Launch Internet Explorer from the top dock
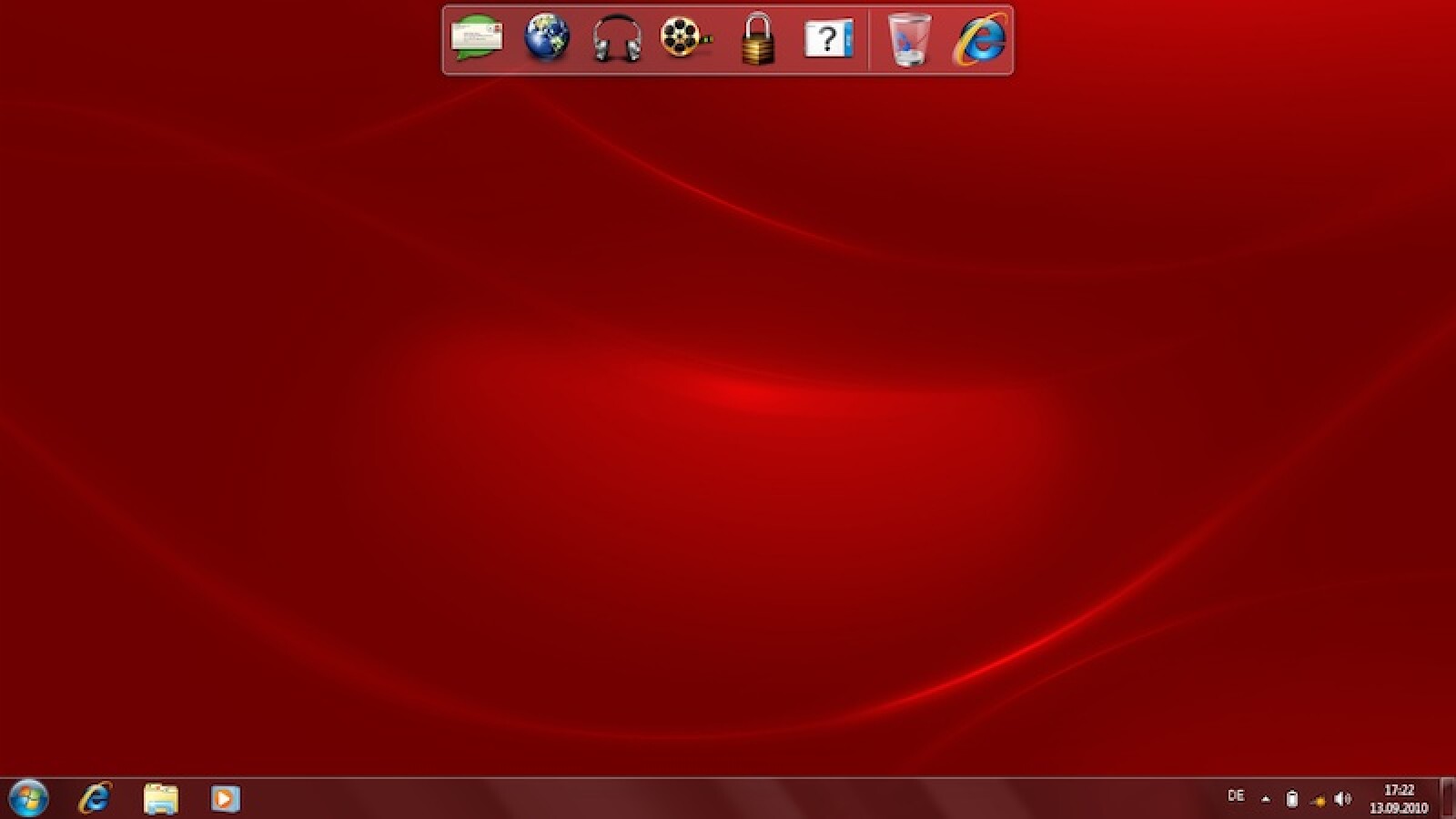This screenshot has width=1456, height=819. (x=979, y=40)
